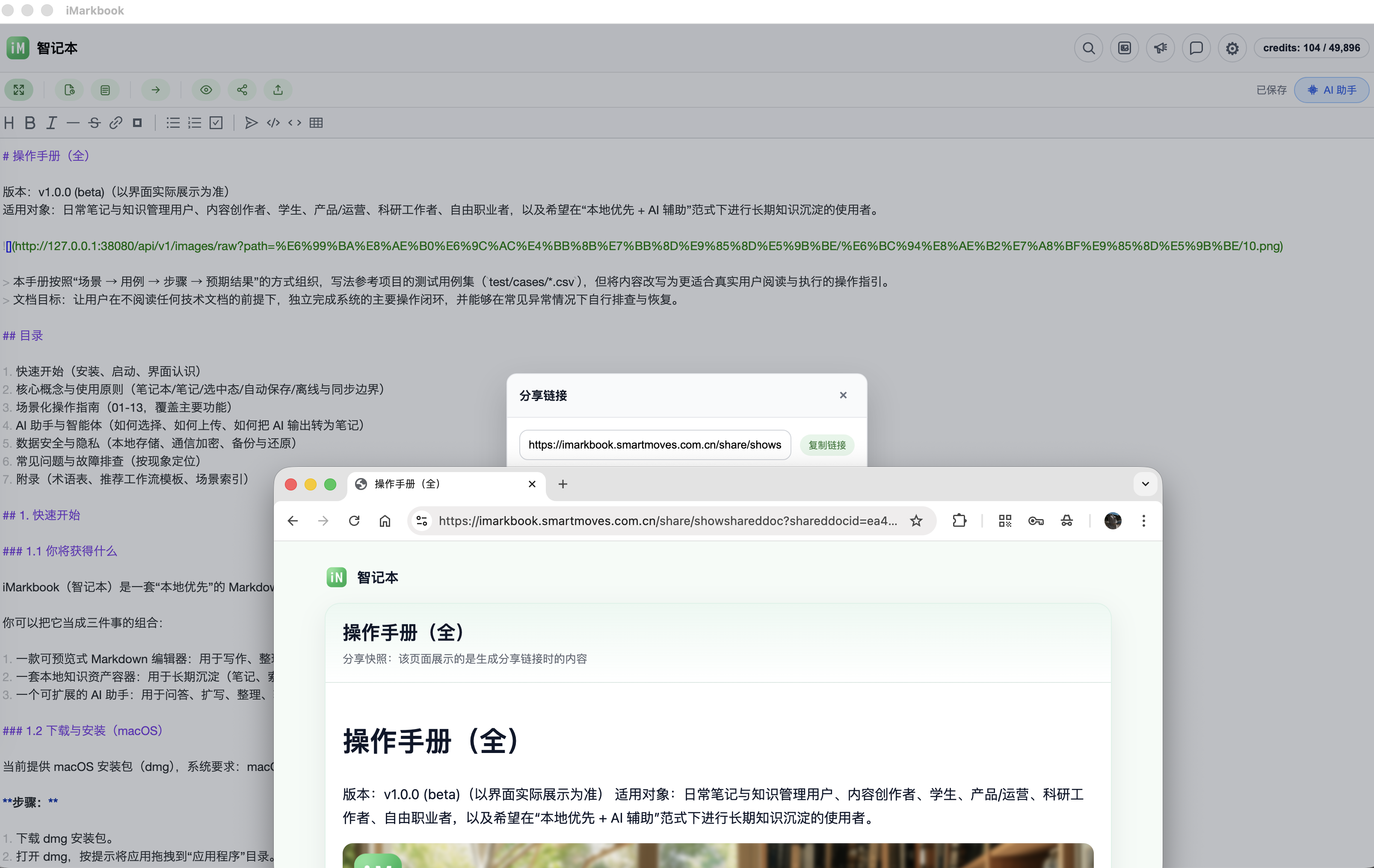This screenshot has width=1374, height=868.
Task: Insert a table using the table icon
Action: tap(316, 123)
